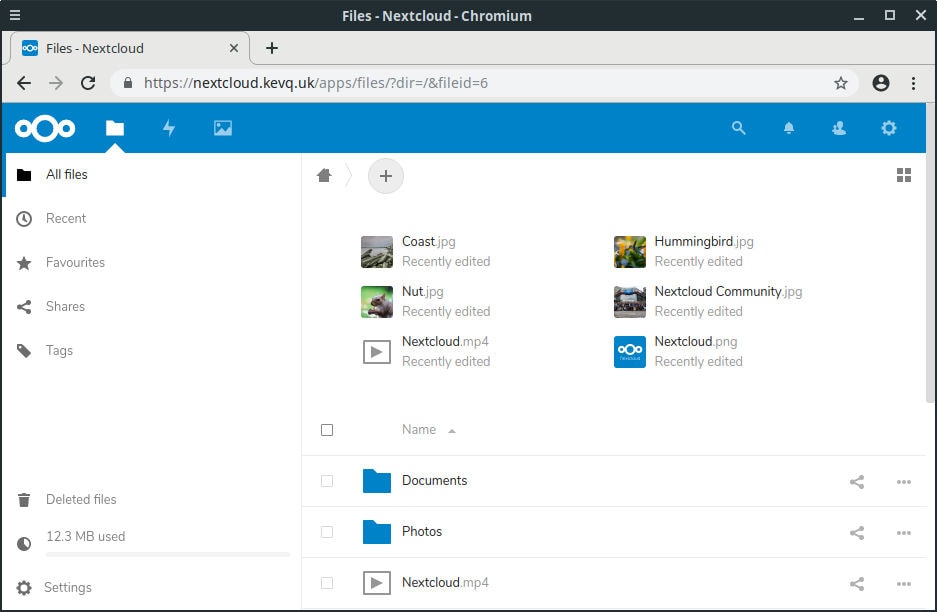
Task: Share the Photos folder via share icon
Action: pos(857,532)
